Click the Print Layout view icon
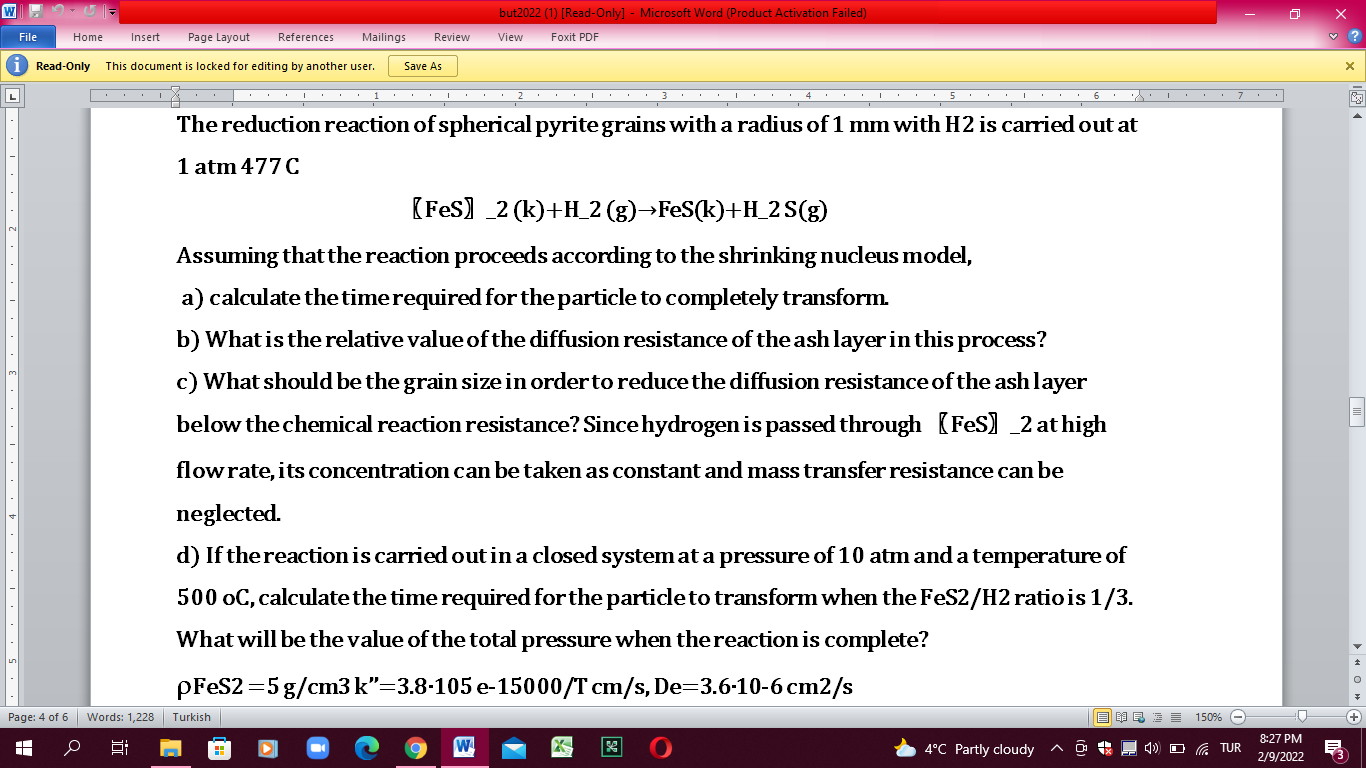 (x=1103, y=717)
